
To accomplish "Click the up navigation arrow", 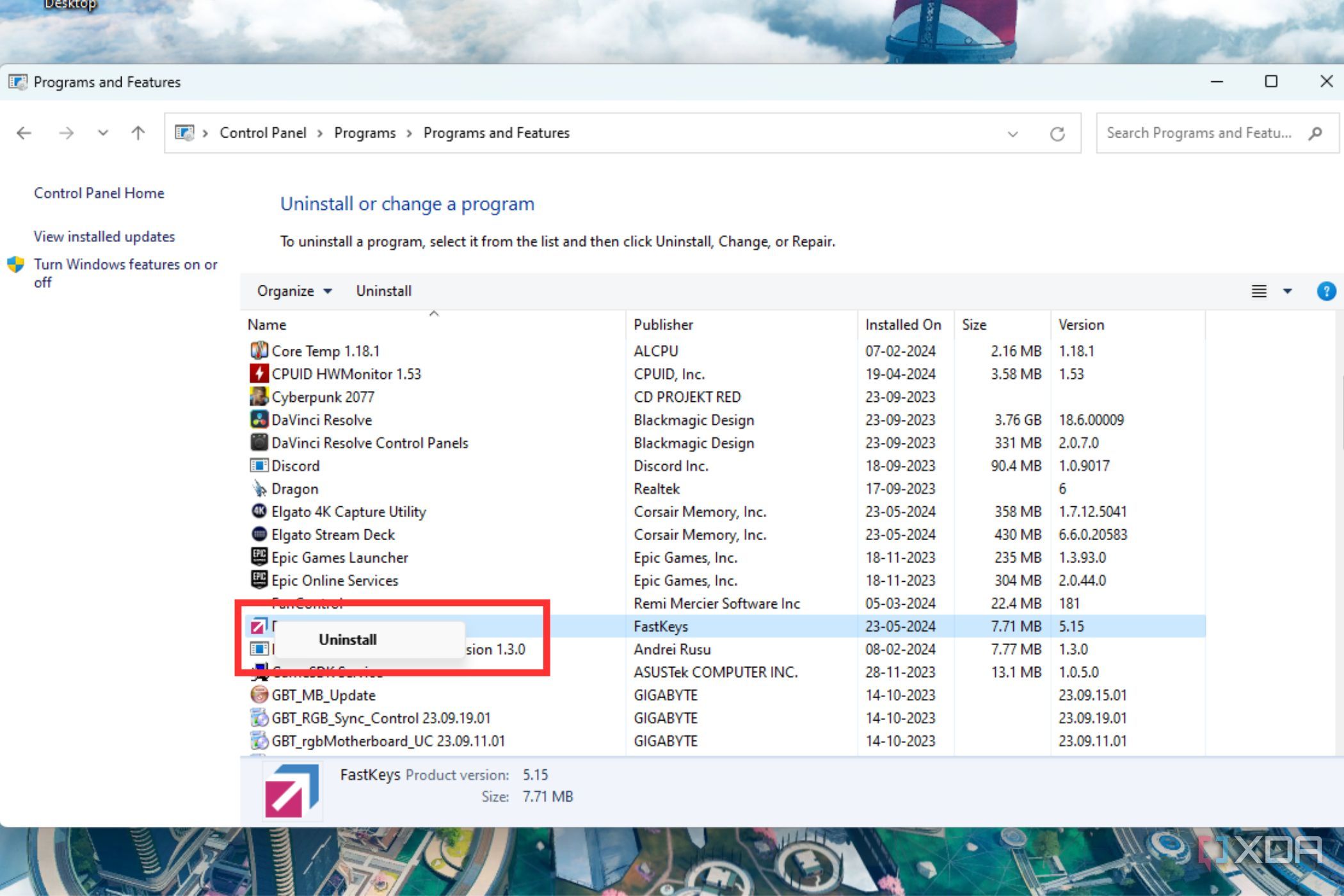I will click(137, 133).
